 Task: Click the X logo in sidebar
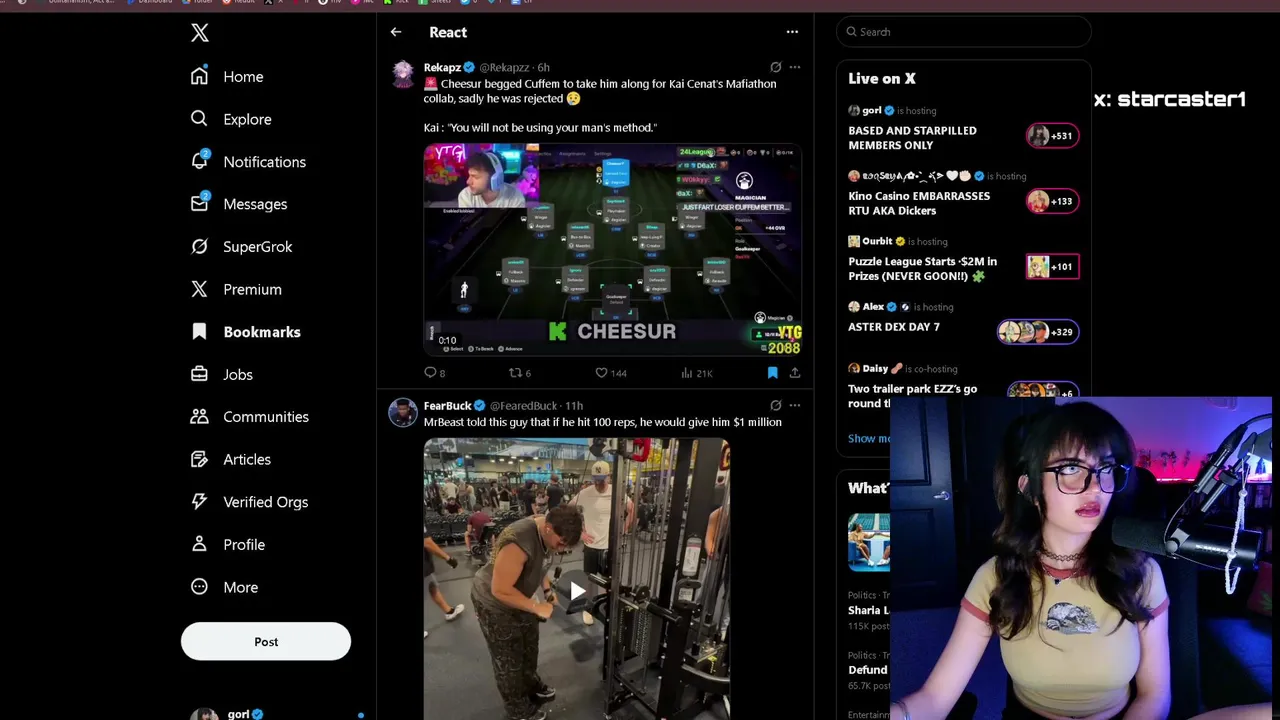coord(200,33)
